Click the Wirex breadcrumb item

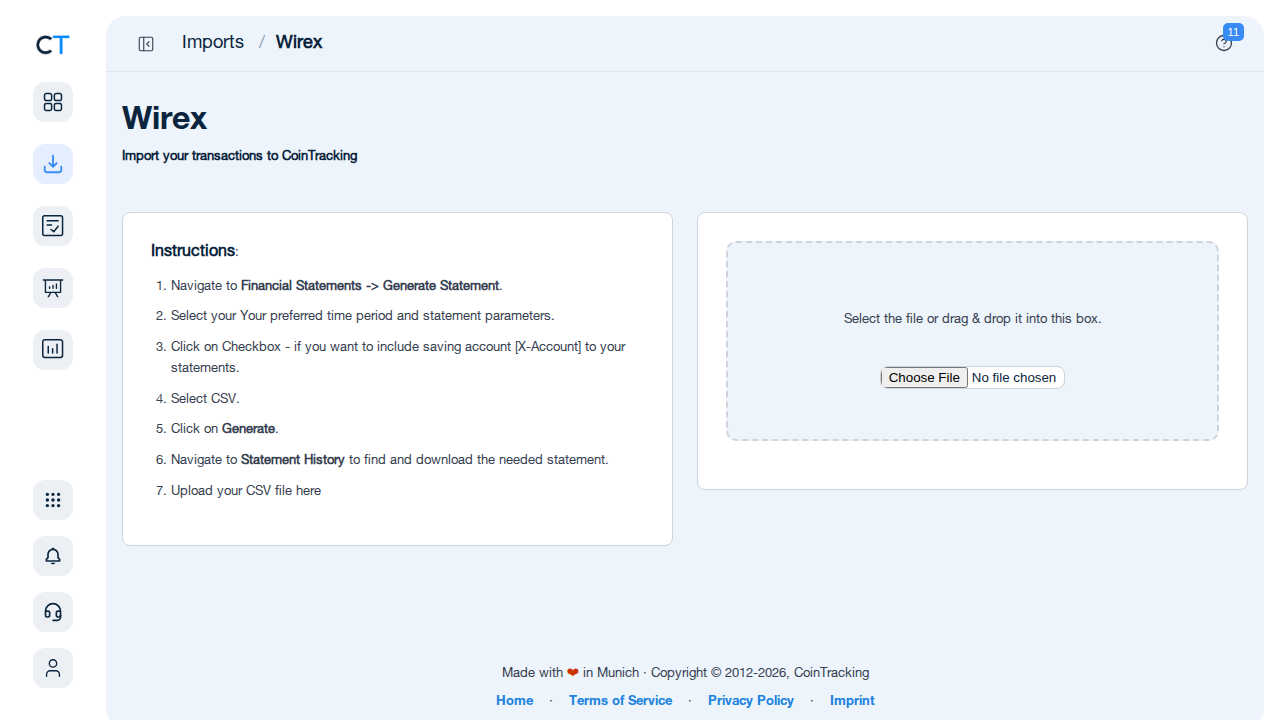pyautogui.click(x=299, y=42)
